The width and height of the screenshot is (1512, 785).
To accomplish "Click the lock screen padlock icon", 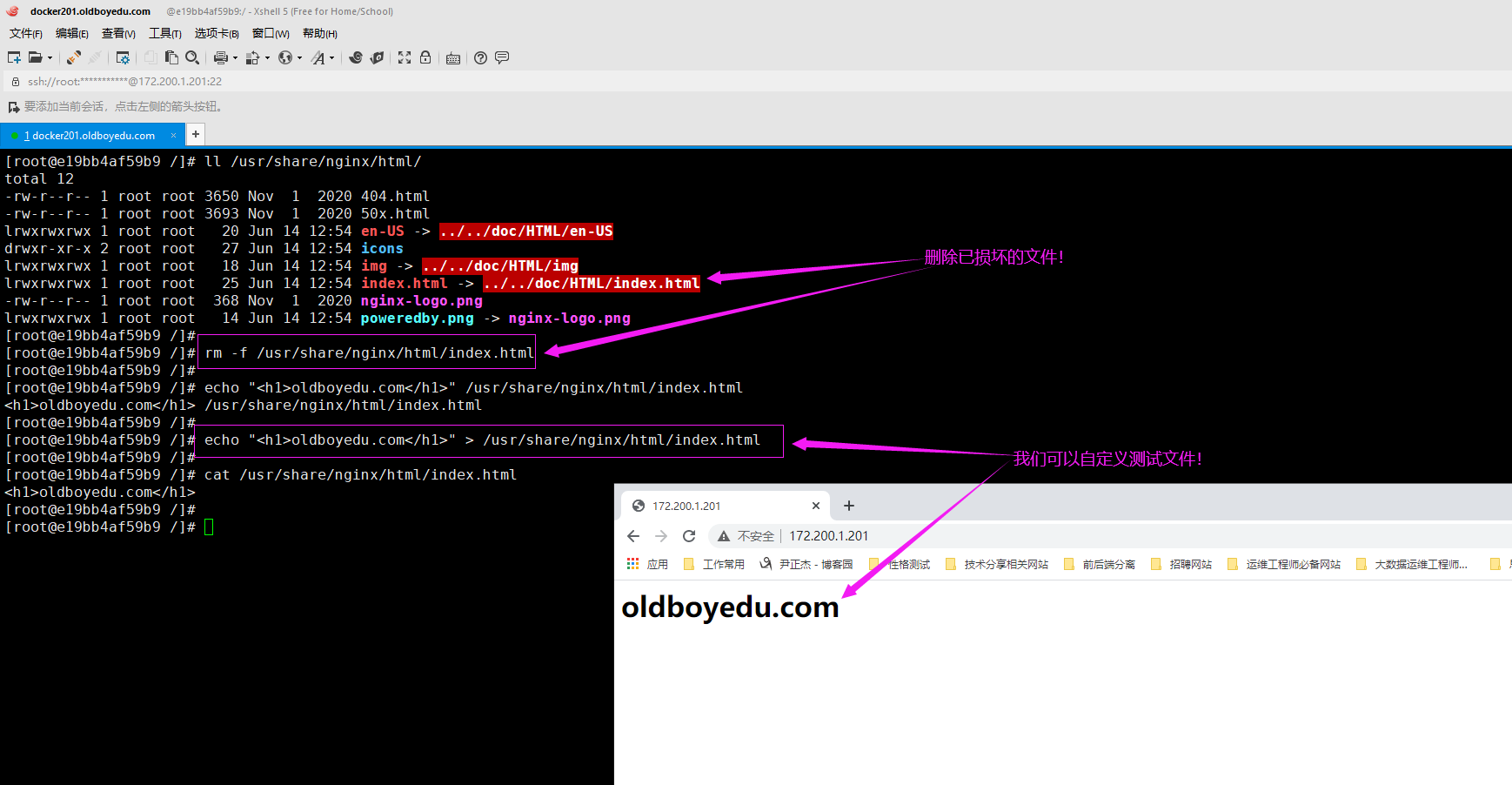I will [425, 57].
